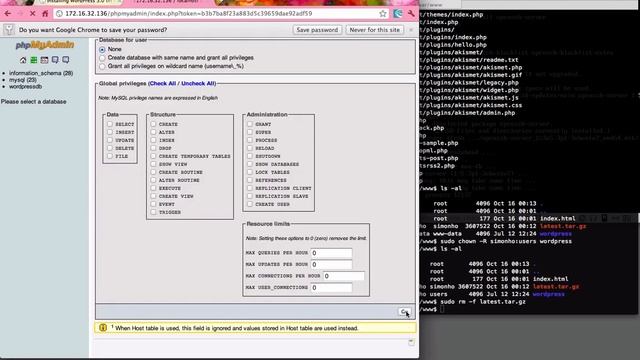
Task: Enable the GRANT administration privilege
Action: click(250, 124)
